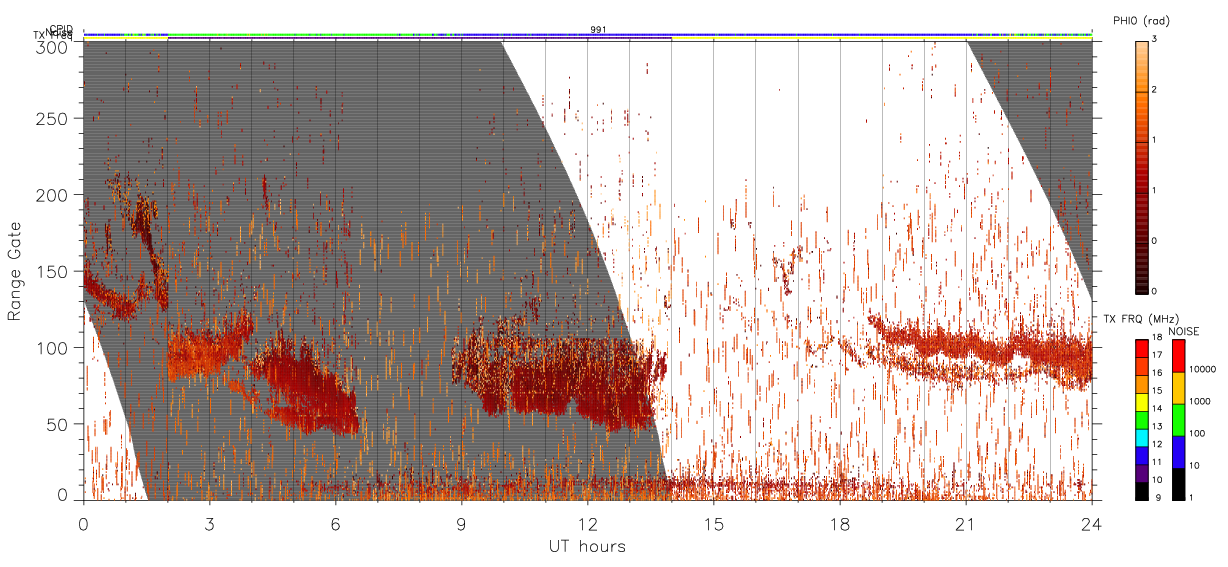Click the '9' label in the TX FRQ legend
The image size is (1228, 567).
pos(1158,497)
